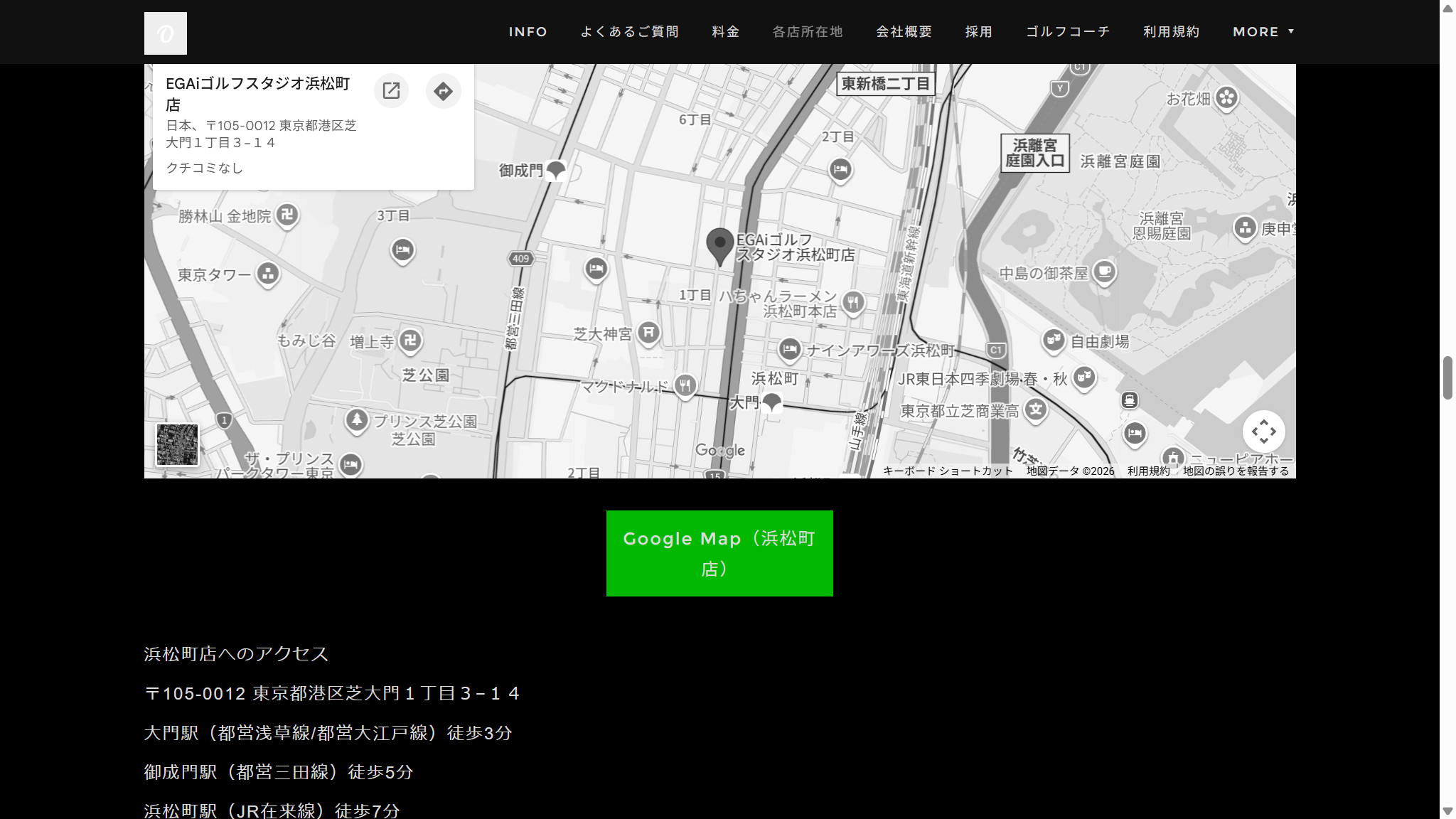Click the 芝公園 map label
Image resolution: width=1456 pixels, height=819 pixels.
tap(425, 375)
